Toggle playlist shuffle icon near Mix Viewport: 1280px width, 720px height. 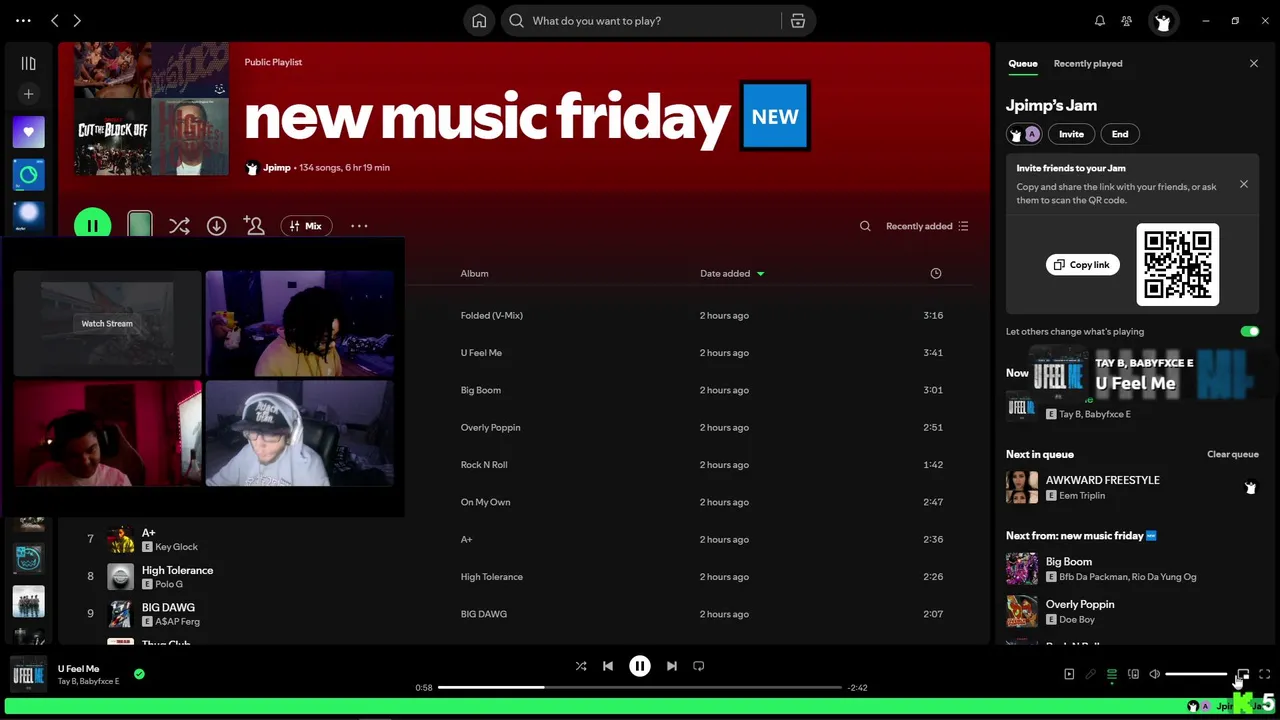pos(179,226)
